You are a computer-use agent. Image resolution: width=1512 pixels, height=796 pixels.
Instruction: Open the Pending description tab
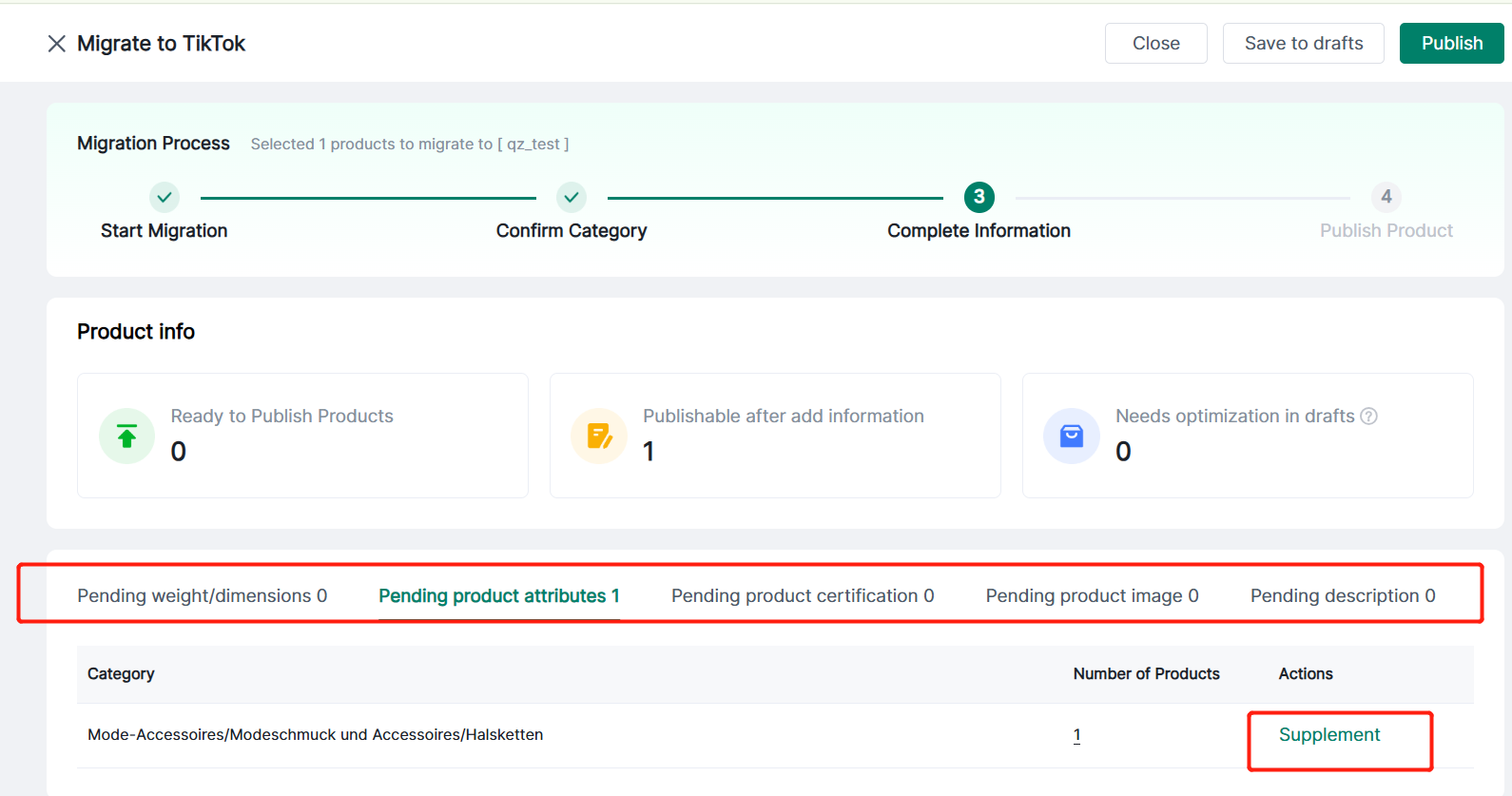click(1342, 595)
